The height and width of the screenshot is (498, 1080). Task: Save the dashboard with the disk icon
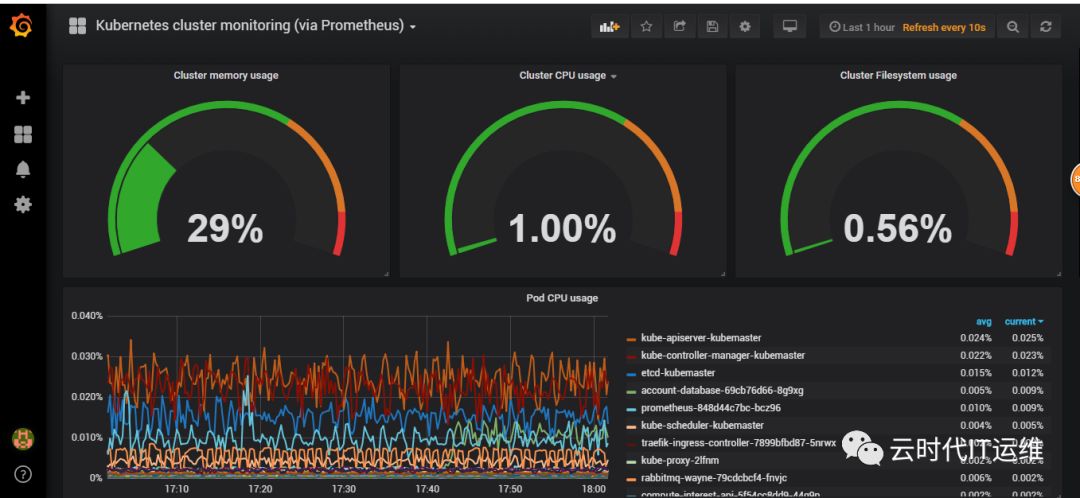click(712, 27)
